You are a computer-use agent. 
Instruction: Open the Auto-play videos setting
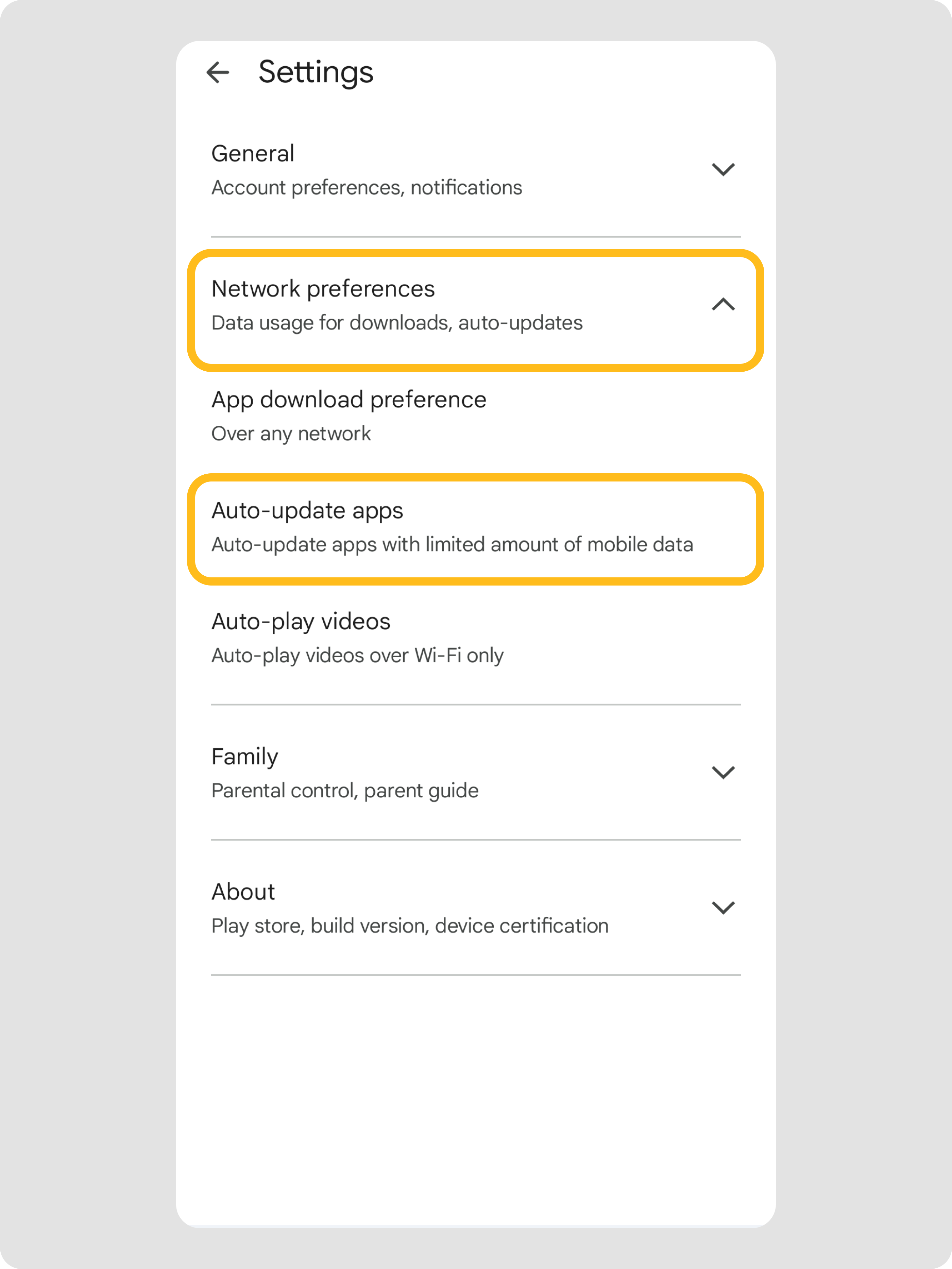coord(301,621)
